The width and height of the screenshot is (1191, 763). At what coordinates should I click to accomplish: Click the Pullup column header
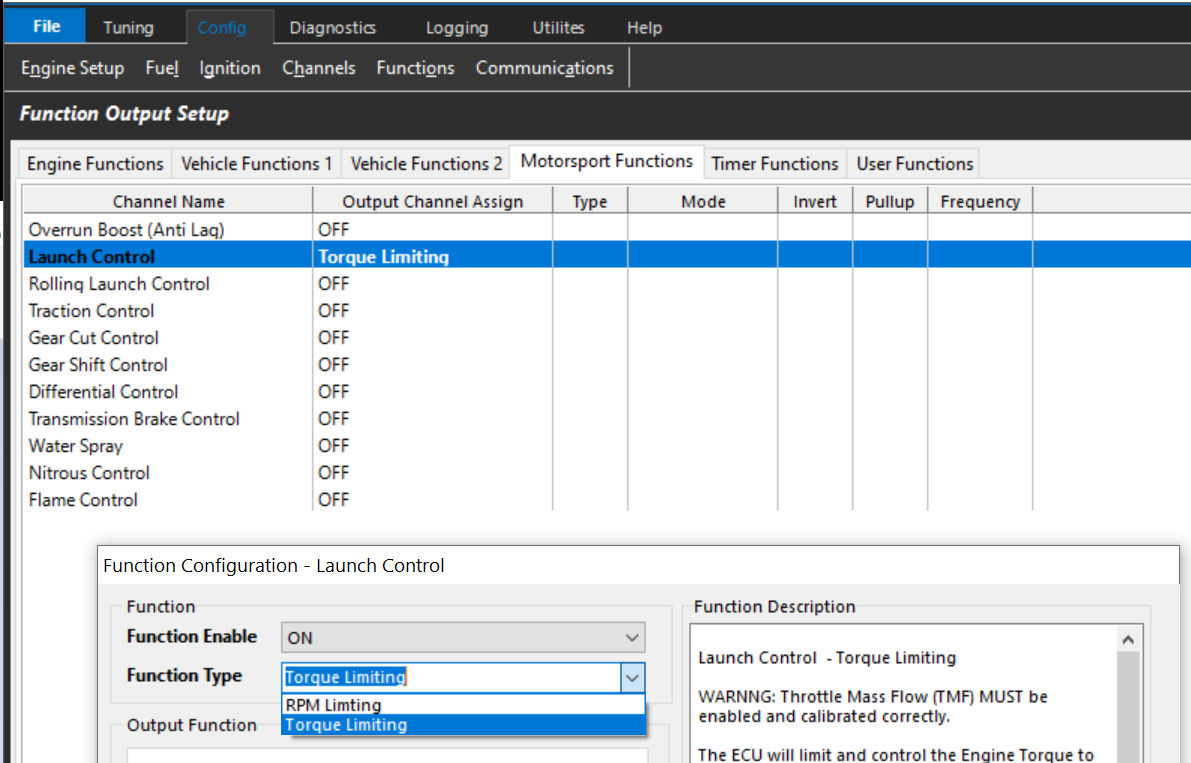pyautogui.click(x=890, y=202)
